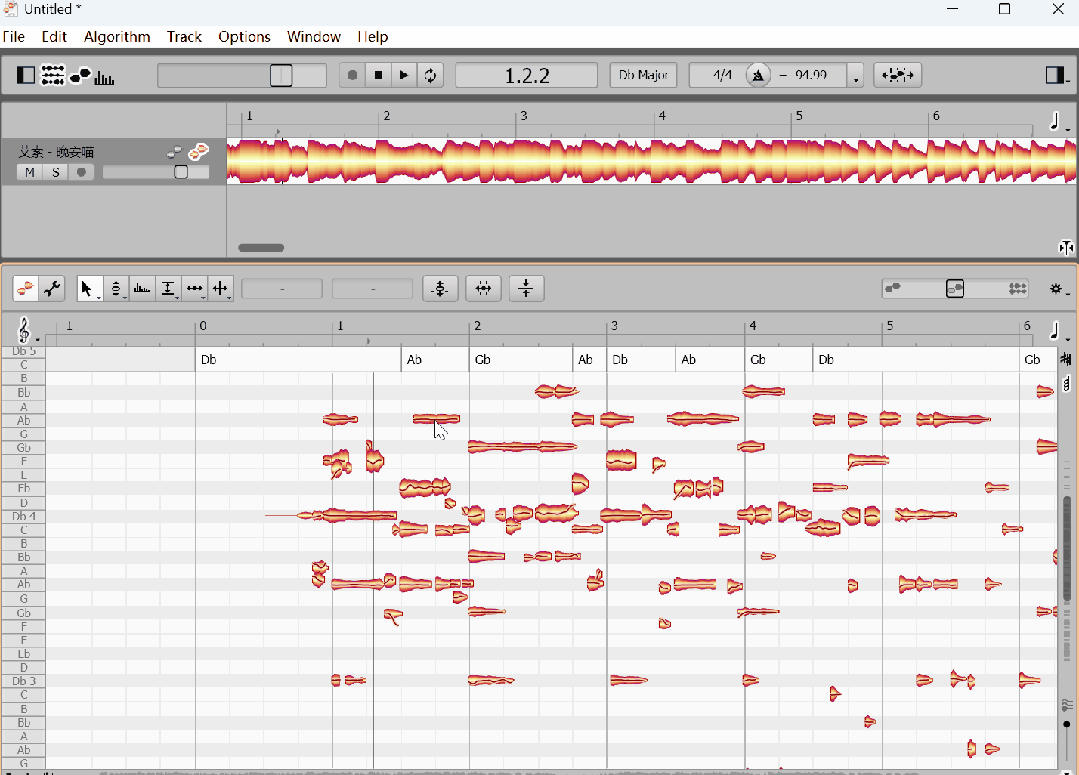Image resolution: width=1079 pixels, height=775 pixels.
Task: Select the pitch tool
Action: point(116,289)
